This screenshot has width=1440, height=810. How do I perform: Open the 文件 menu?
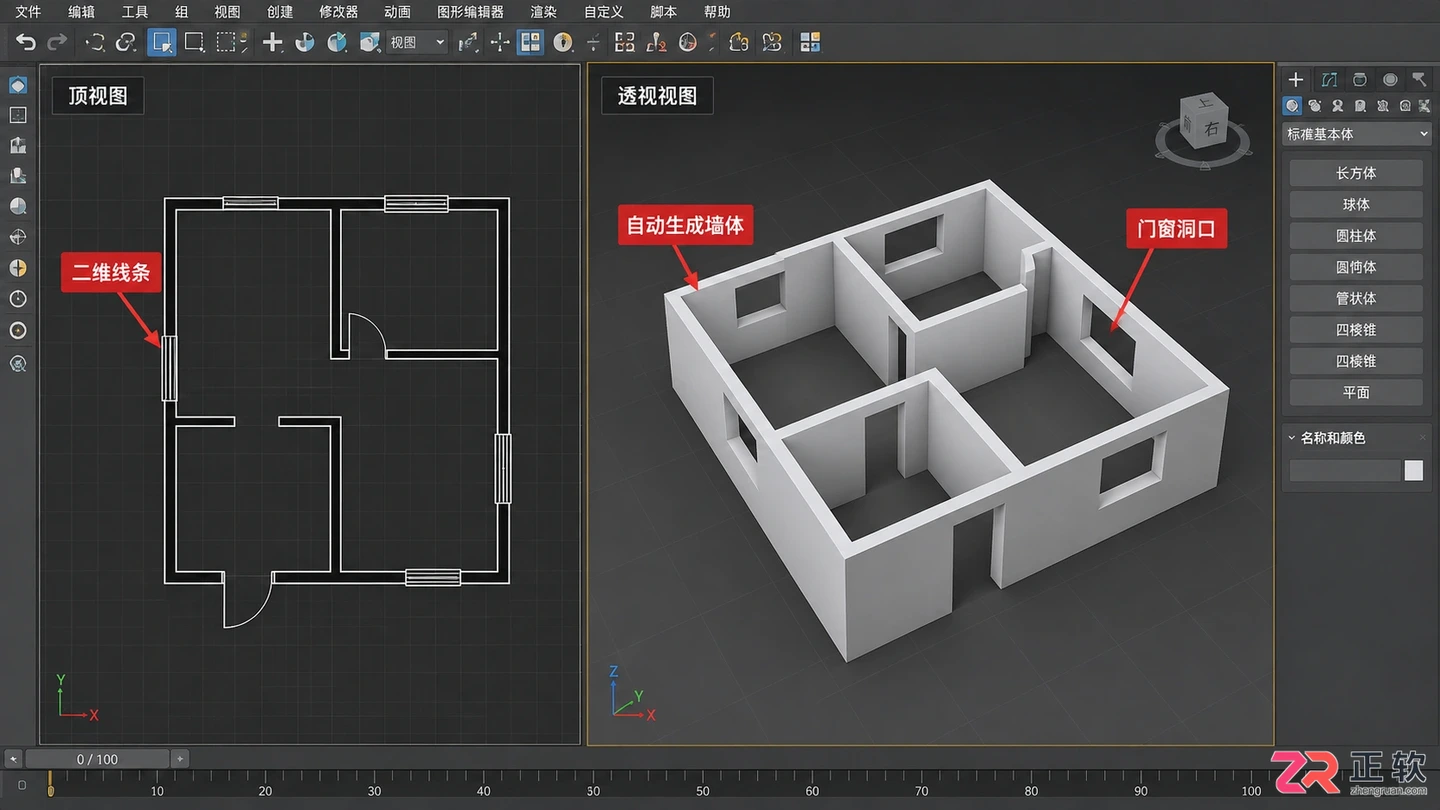click(x=28, y=12)
